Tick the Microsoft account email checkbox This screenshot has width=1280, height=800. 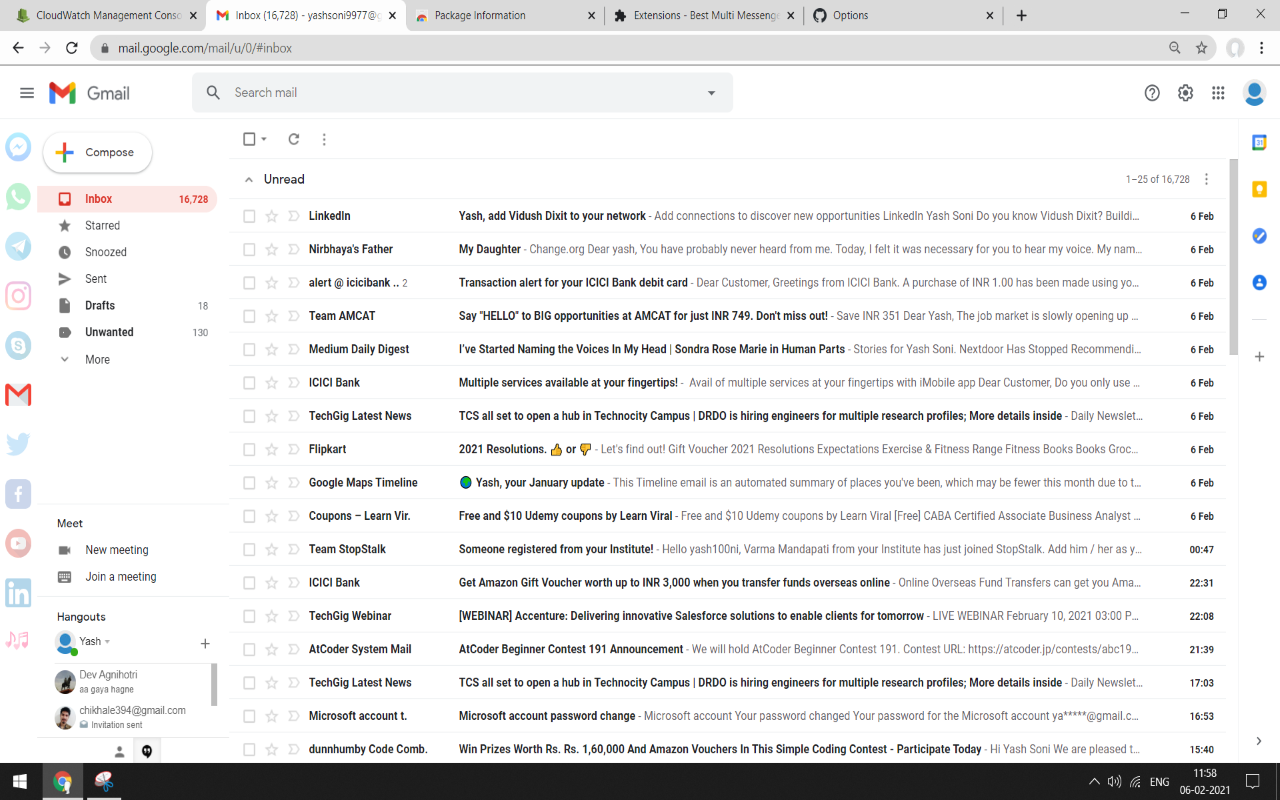[x=249, y=716]
